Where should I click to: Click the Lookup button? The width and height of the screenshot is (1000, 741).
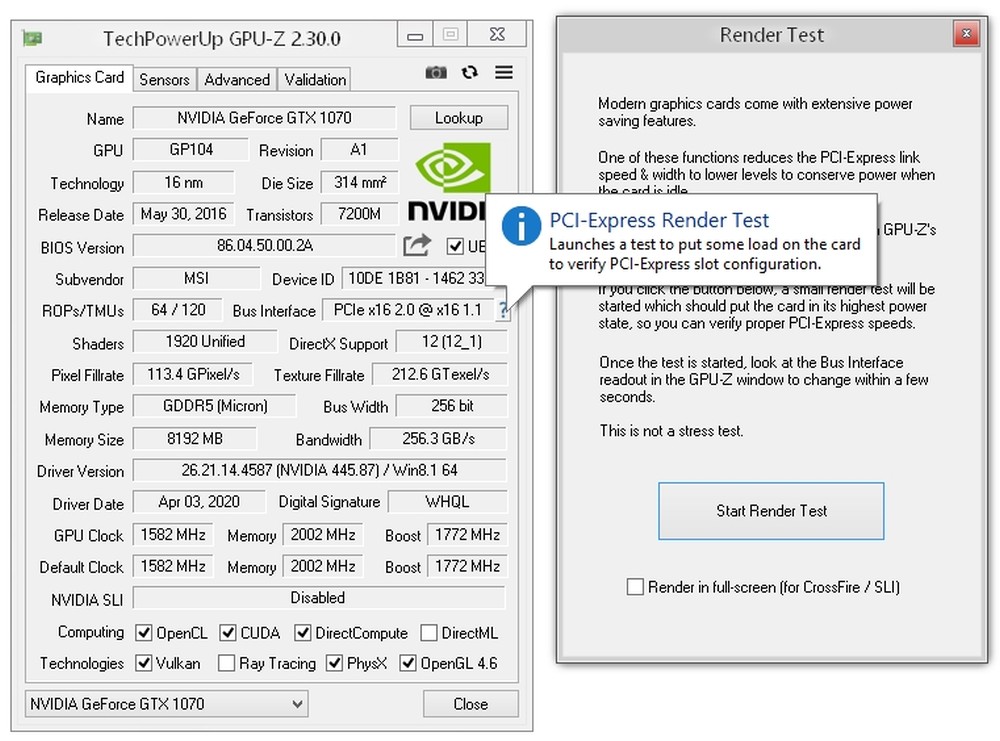[x=458, y=118]
